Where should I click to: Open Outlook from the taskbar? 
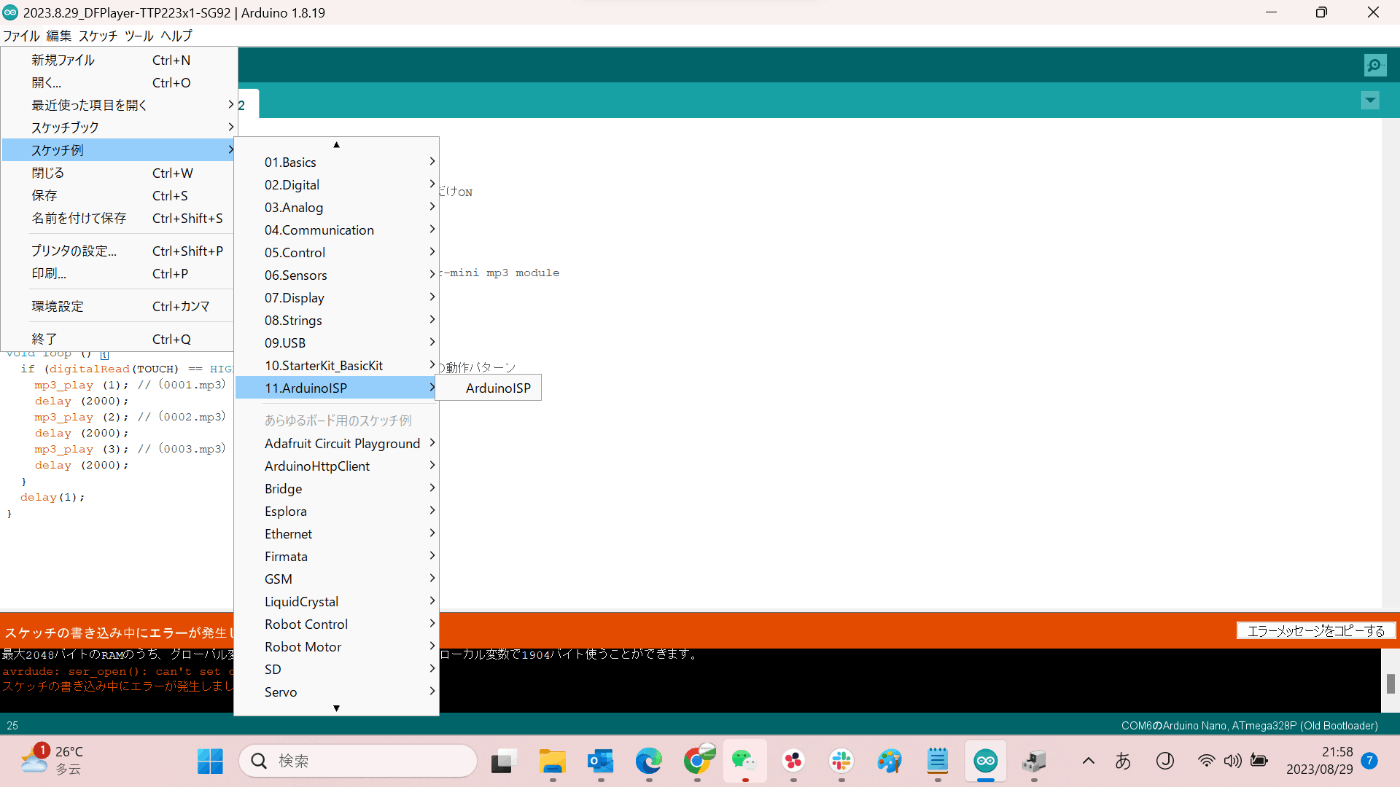pyautogui.click(x=600, y=761)
